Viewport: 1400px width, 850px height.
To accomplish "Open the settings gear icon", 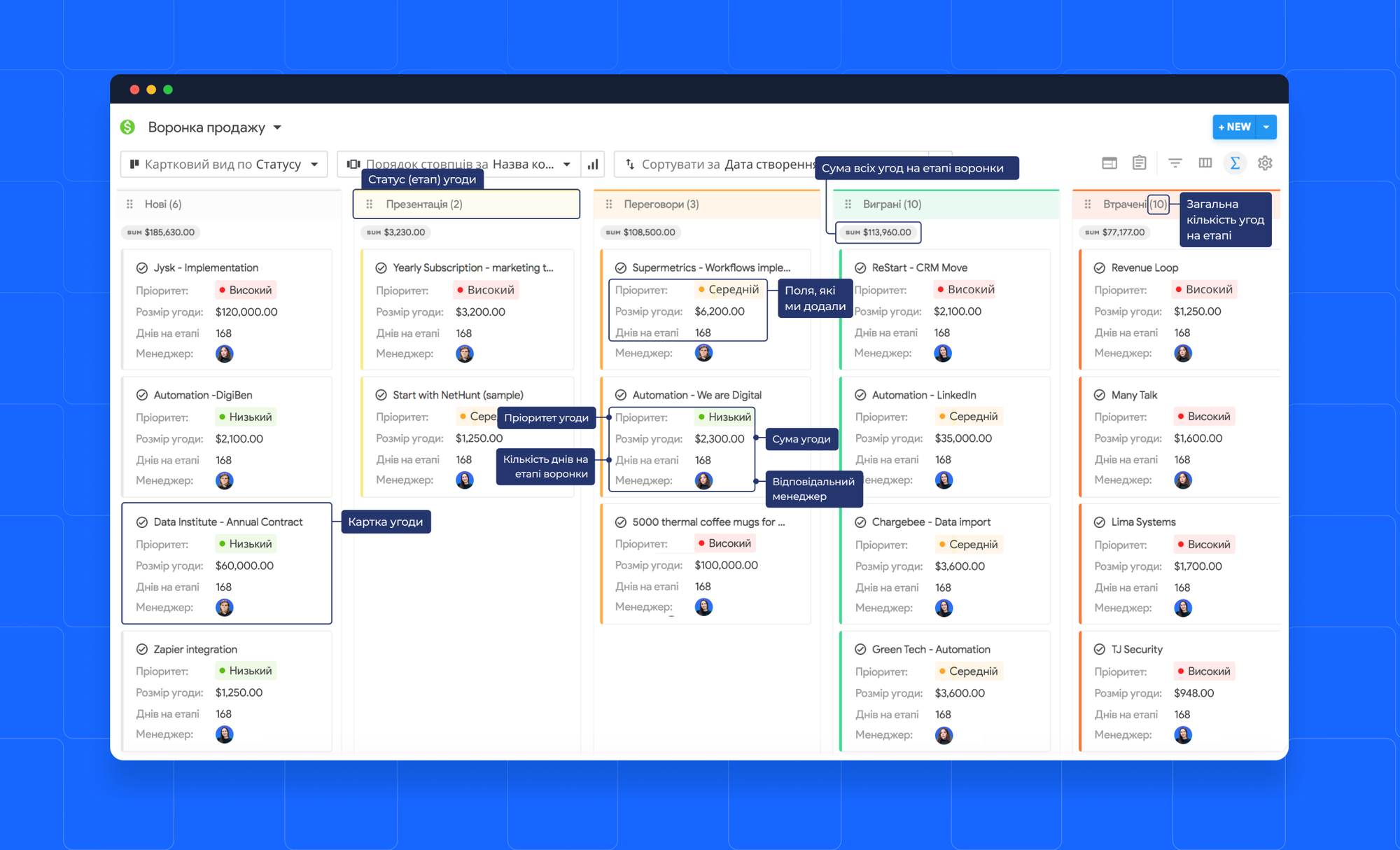I will tap(1265, 163).
